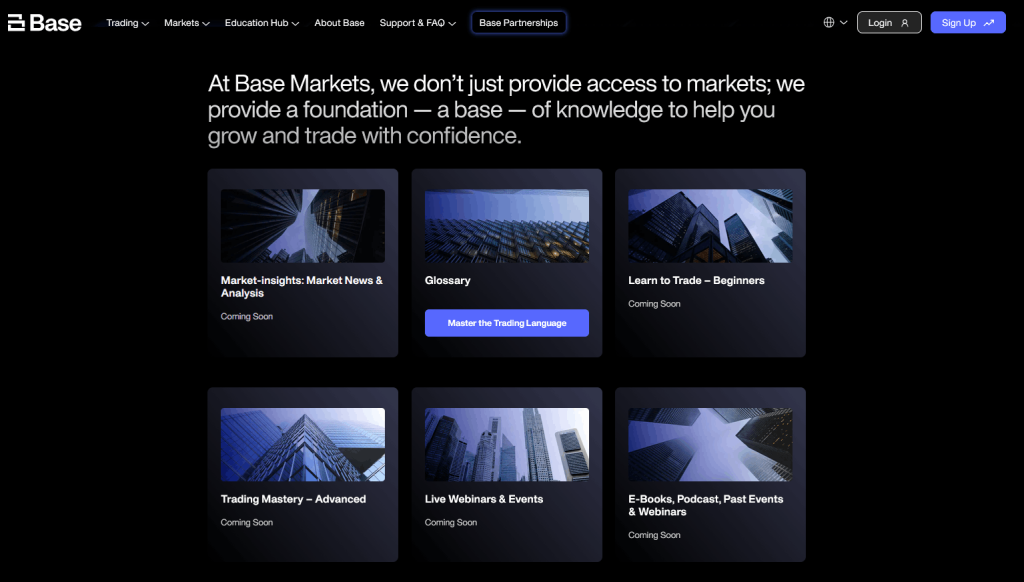Click Market-insights: Market News & Analysis title

point(302,287)
